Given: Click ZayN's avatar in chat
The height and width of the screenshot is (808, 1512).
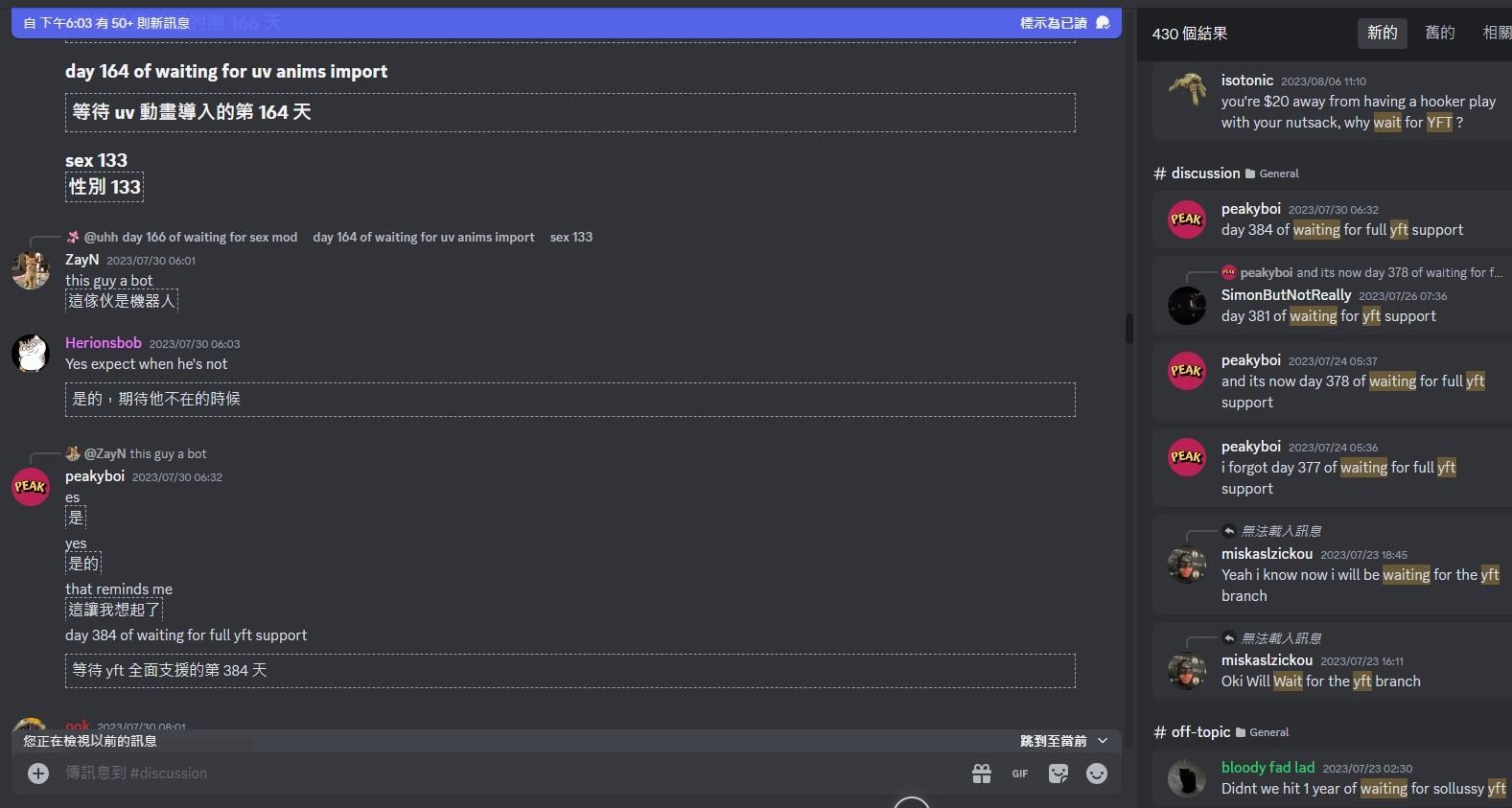Looking at the screenshot, I should 31,270.
